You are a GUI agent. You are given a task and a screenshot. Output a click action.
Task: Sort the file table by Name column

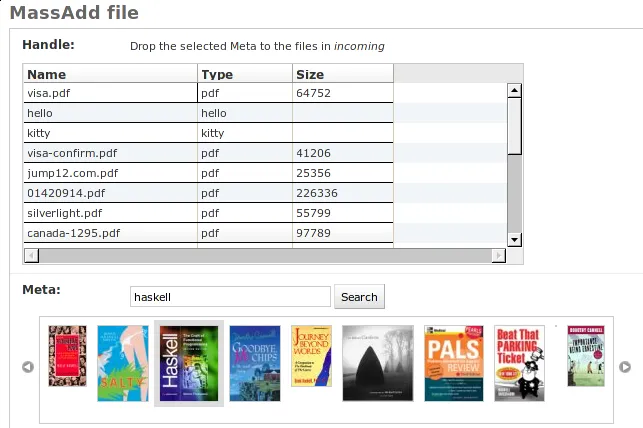point(110,74)
